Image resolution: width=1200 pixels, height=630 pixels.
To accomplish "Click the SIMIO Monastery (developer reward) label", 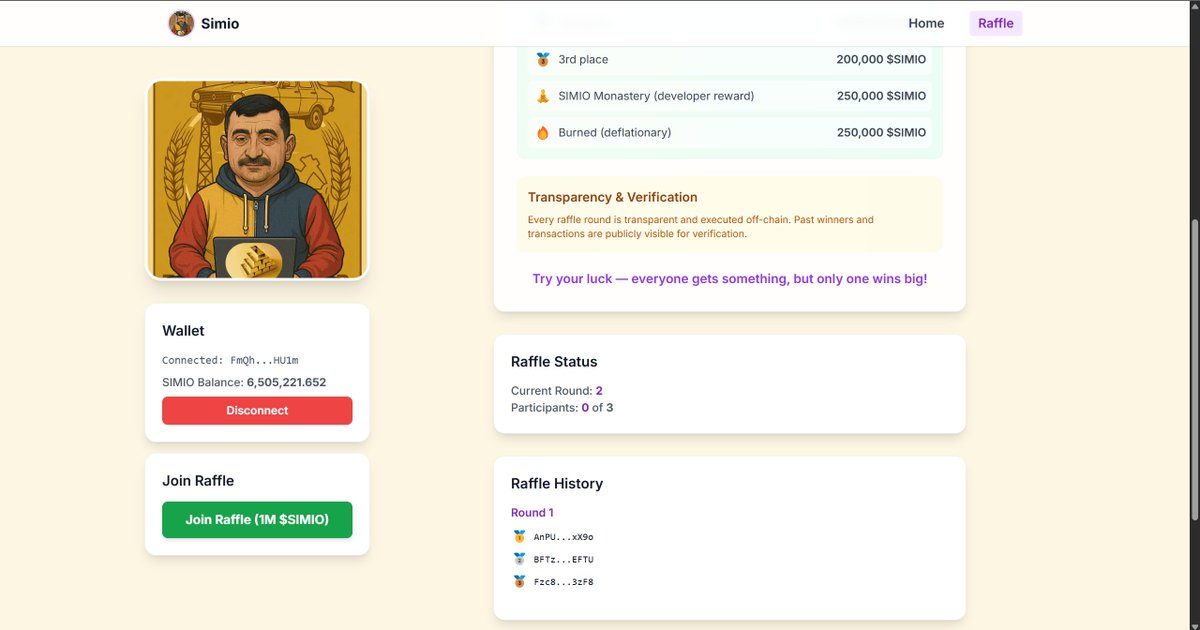I will [656, 96].
